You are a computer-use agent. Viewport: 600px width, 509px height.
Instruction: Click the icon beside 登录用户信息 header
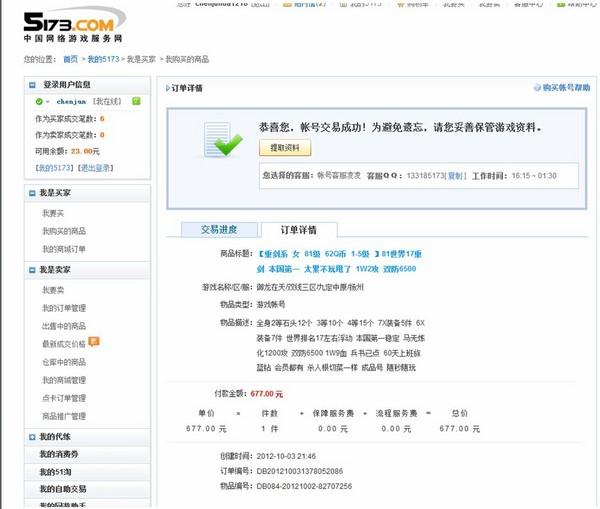(x=33, y=85)
